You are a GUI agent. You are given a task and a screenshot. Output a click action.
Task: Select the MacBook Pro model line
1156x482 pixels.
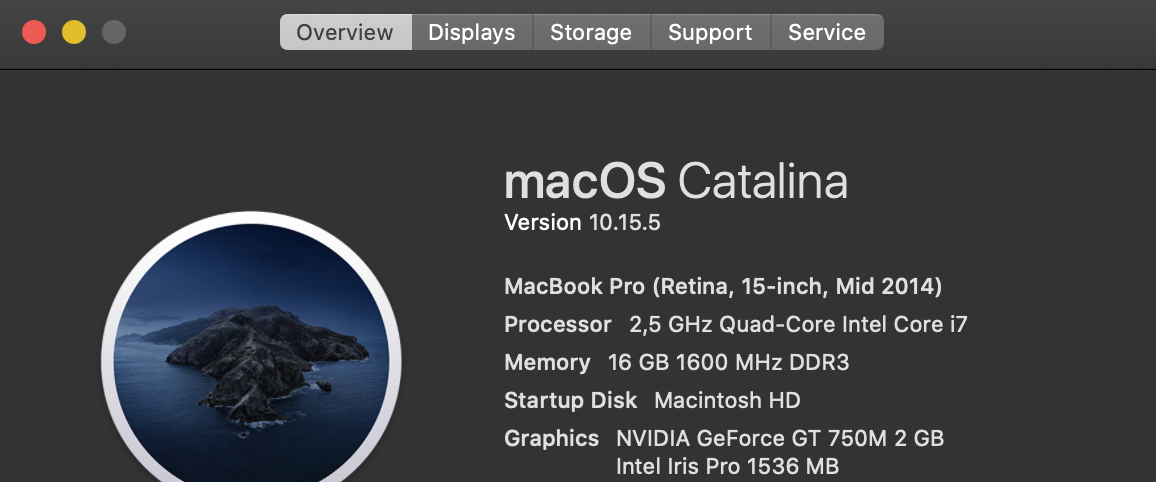point(723,287)
